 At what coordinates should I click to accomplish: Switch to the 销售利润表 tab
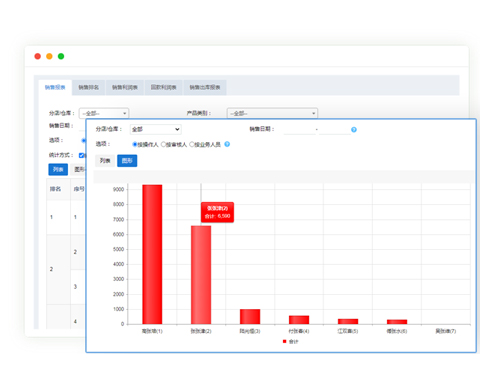click(125, 87)
